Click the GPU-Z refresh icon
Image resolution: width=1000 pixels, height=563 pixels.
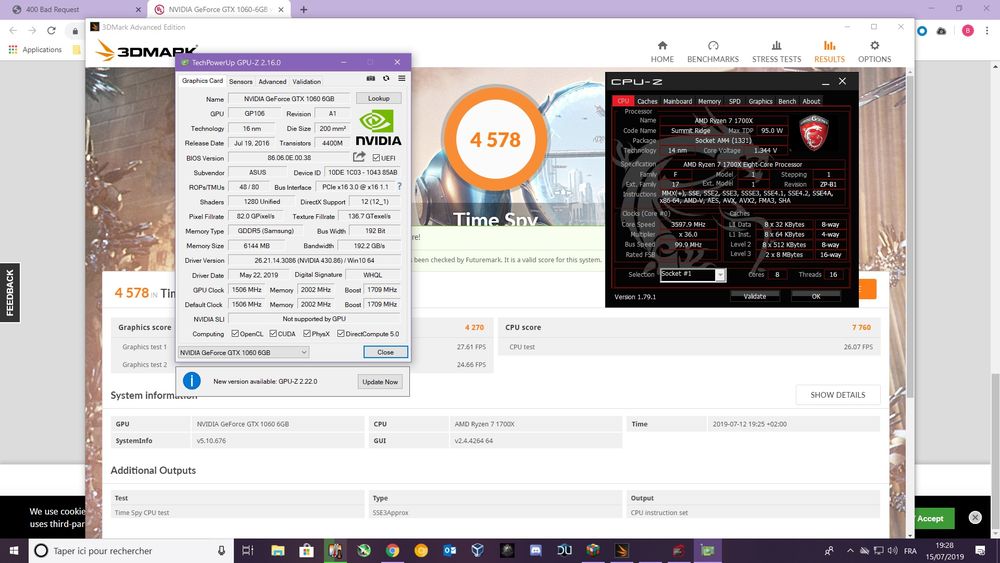click(386, 78)
